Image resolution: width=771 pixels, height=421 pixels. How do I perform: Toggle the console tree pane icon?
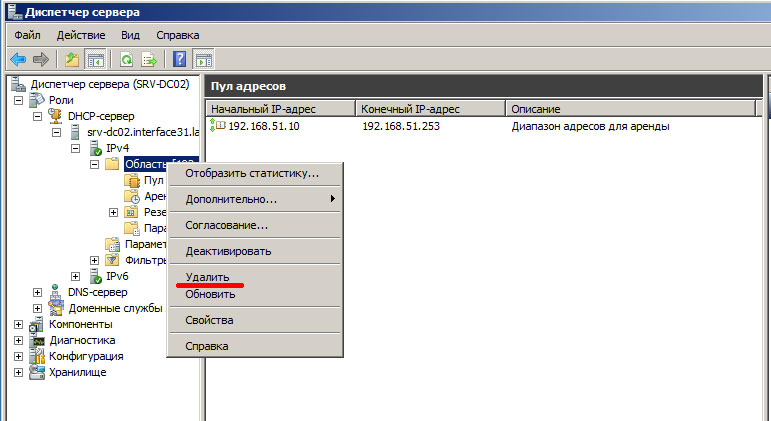[95, 60]
